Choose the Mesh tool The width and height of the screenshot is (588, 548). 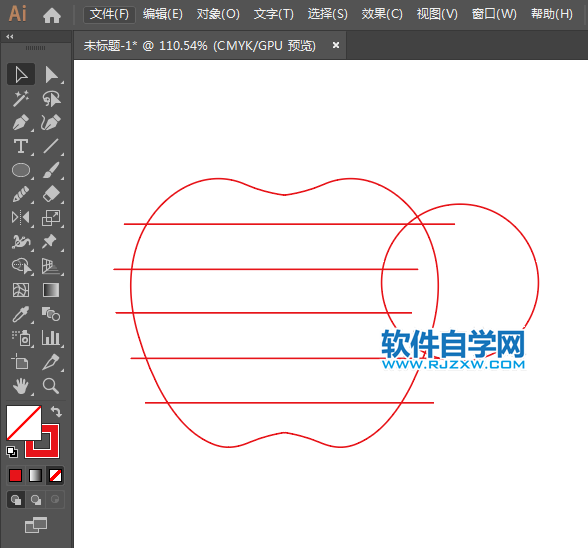21,290
